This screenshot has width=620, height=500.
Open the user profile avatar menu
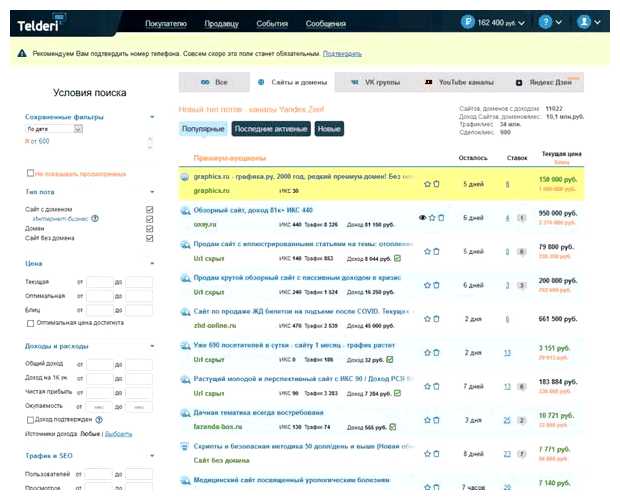(x=584, y=21)
